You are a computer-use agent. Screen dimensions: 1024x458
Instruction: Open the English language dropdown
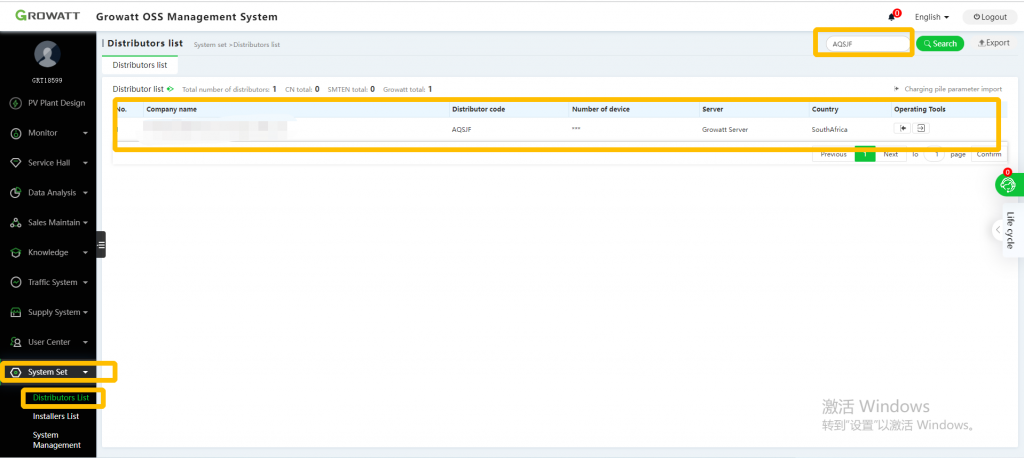[x=932, y=17]
